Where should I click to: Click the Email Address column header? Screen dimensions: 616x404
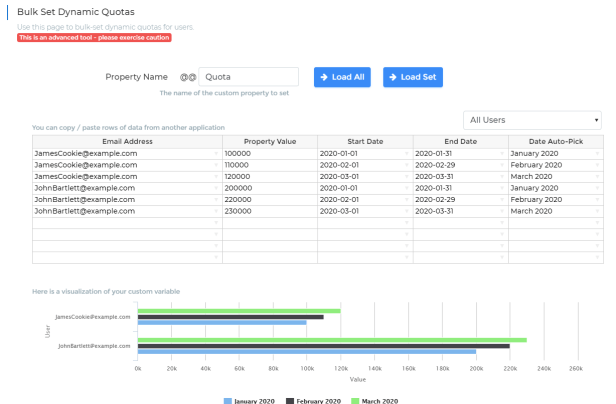pos(127,141)
